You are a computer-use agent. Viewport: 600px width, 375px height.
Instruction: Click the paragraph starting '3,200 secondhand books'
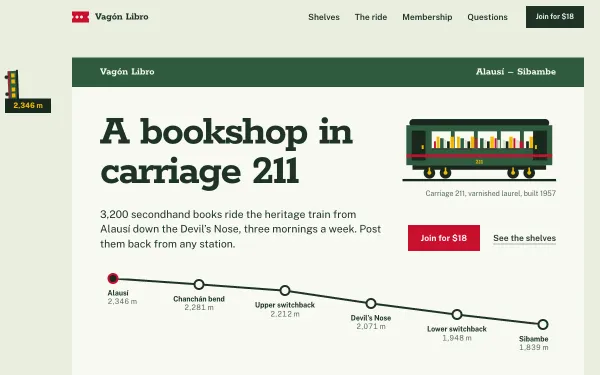[240, 229]
